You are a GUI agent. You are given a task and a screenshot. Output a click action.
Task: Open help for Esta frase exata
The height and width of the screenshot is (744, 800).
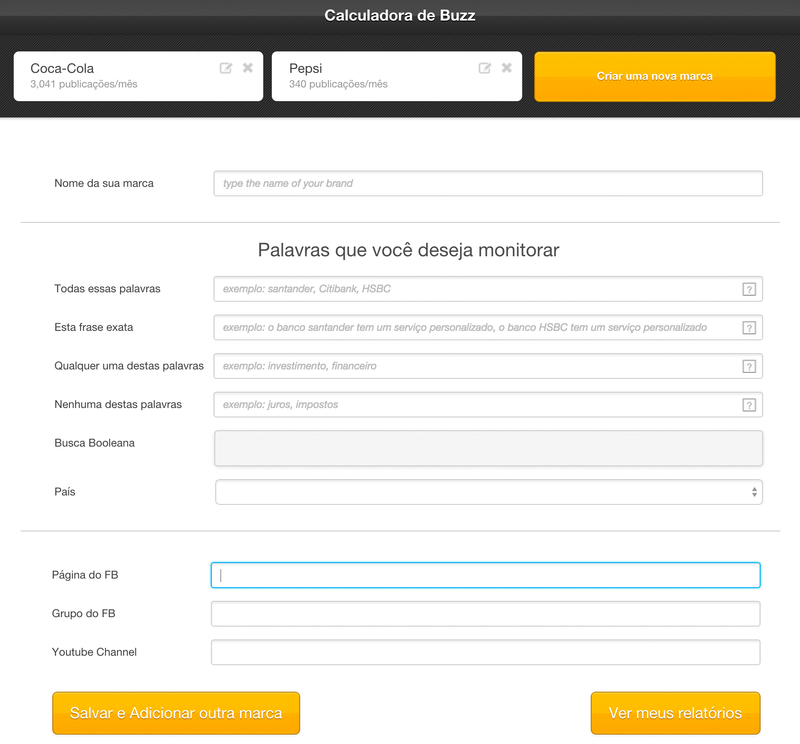[749, 328]
